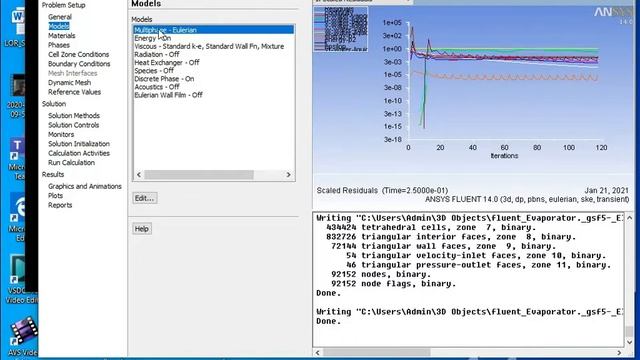Screen dimensions: 640x360
Task: Open the Word document desktop icon
Action: click(x=16, y=27)
